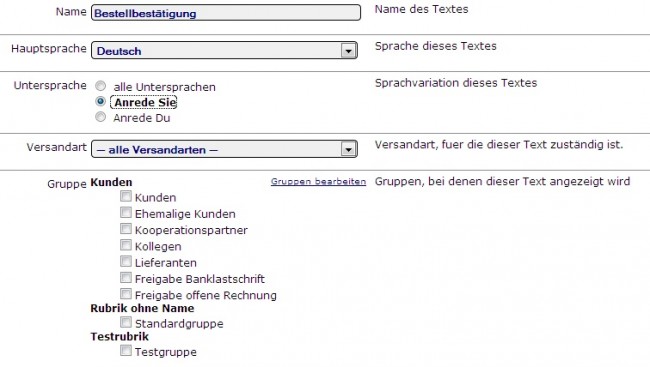The width and height of the screenshot is (650, 367).
Task: Check the Kollegen checkbox
Action: (126, 245)
